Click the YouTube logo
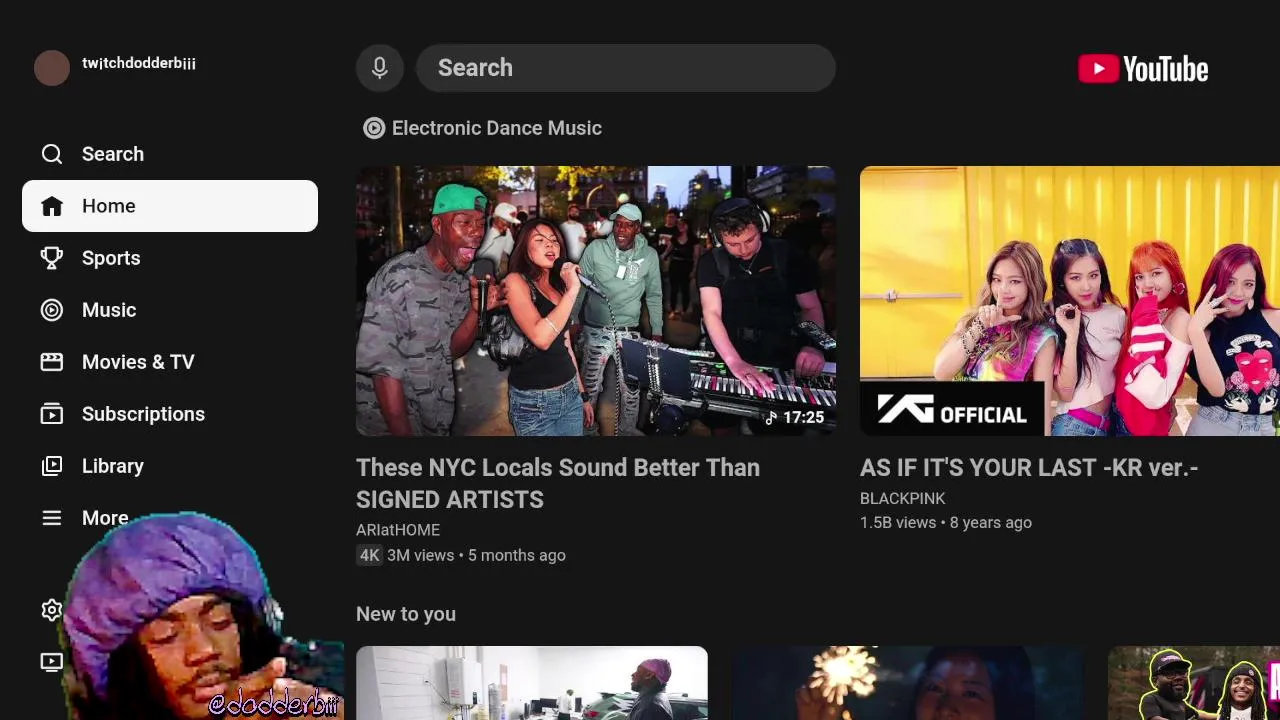Screen dimensions: 1280x720 [1143, 69]
